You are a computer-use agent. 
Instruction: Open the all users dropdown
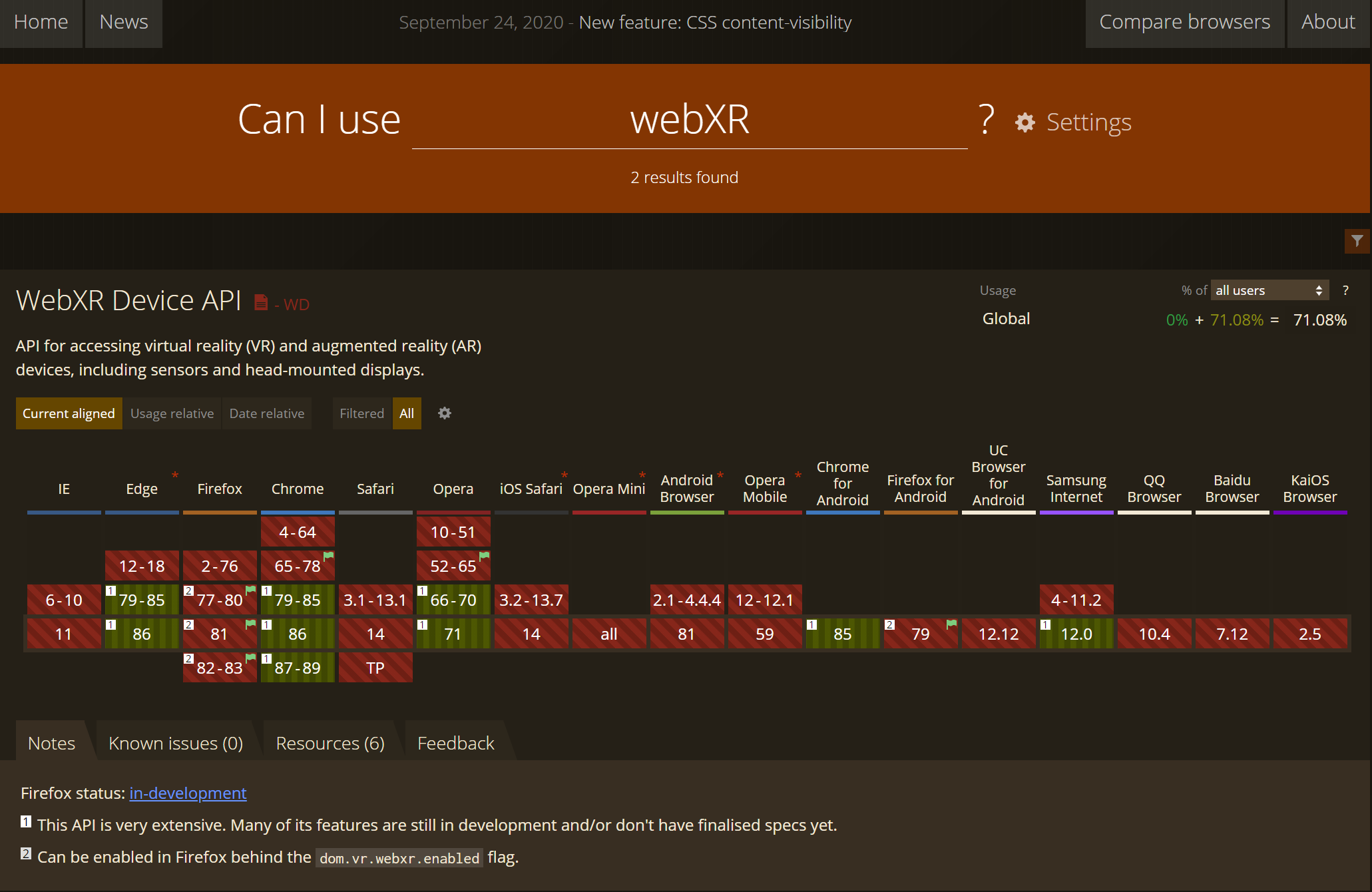1269,290
